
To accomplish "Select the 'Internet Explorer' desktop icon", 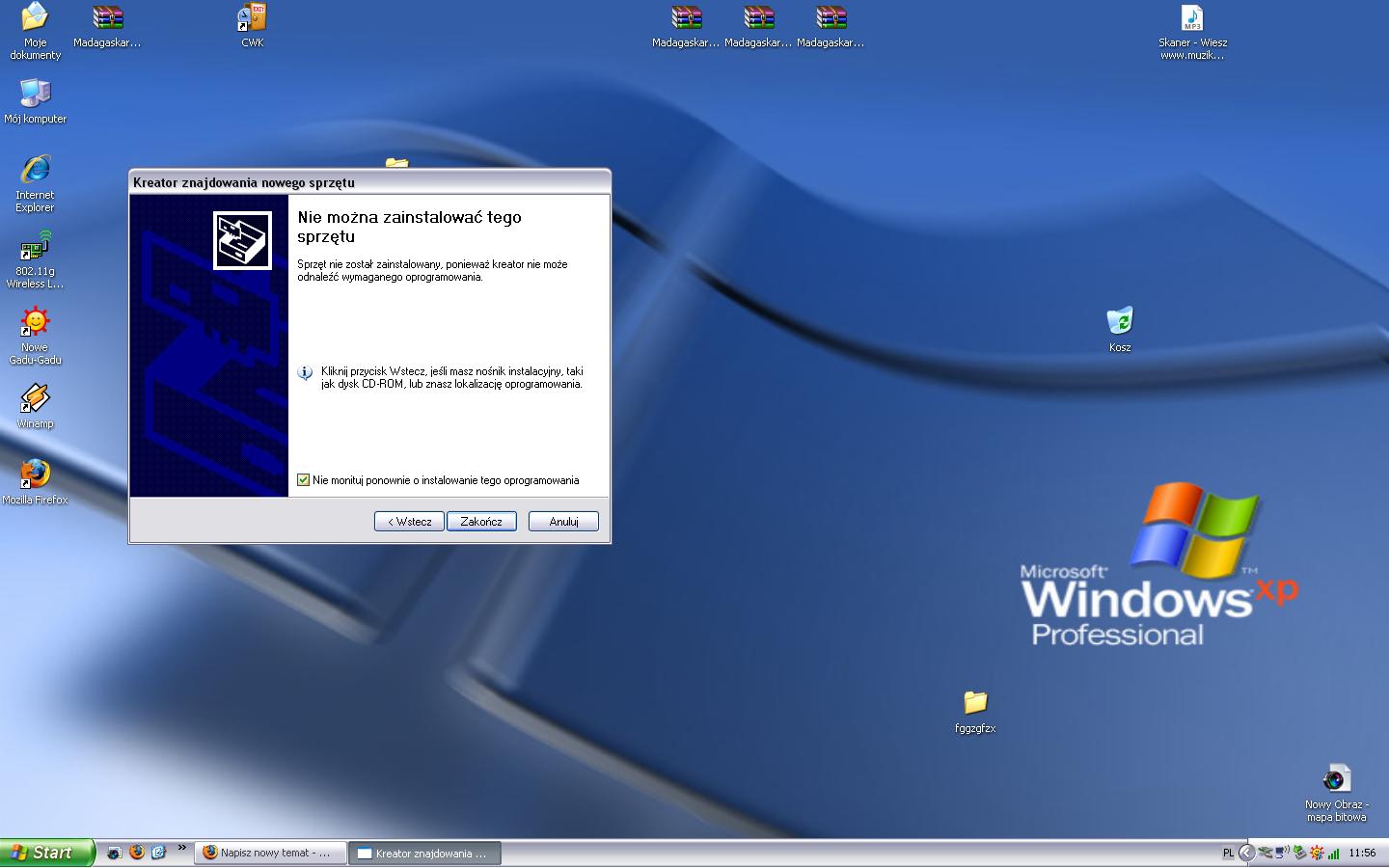I will tap(36, 183).
